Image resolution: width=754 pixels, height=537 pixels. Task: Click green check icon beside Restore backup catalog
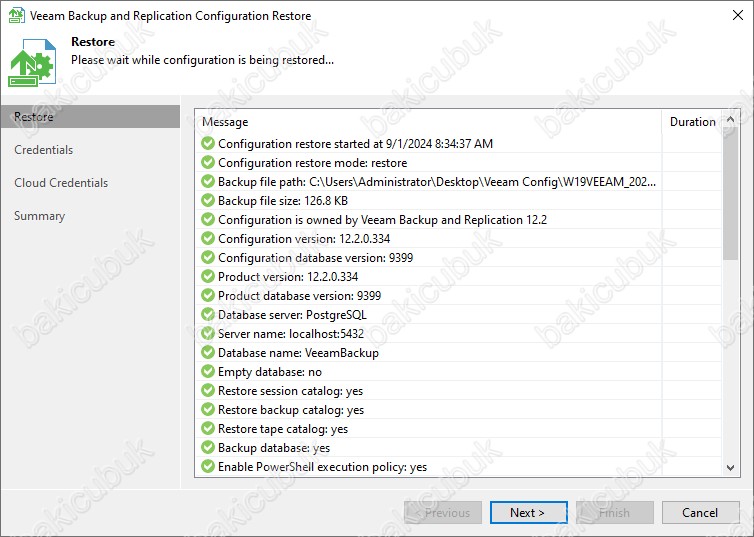click(208, 409)
